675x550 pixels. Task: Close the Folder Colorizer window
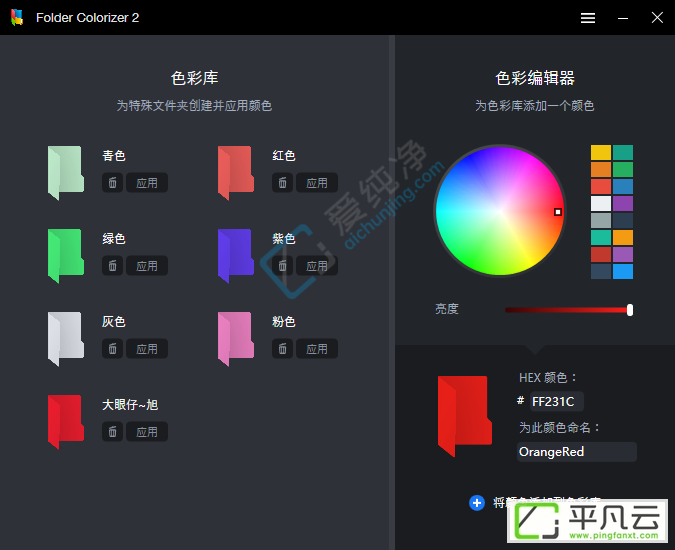click(657, 18)
